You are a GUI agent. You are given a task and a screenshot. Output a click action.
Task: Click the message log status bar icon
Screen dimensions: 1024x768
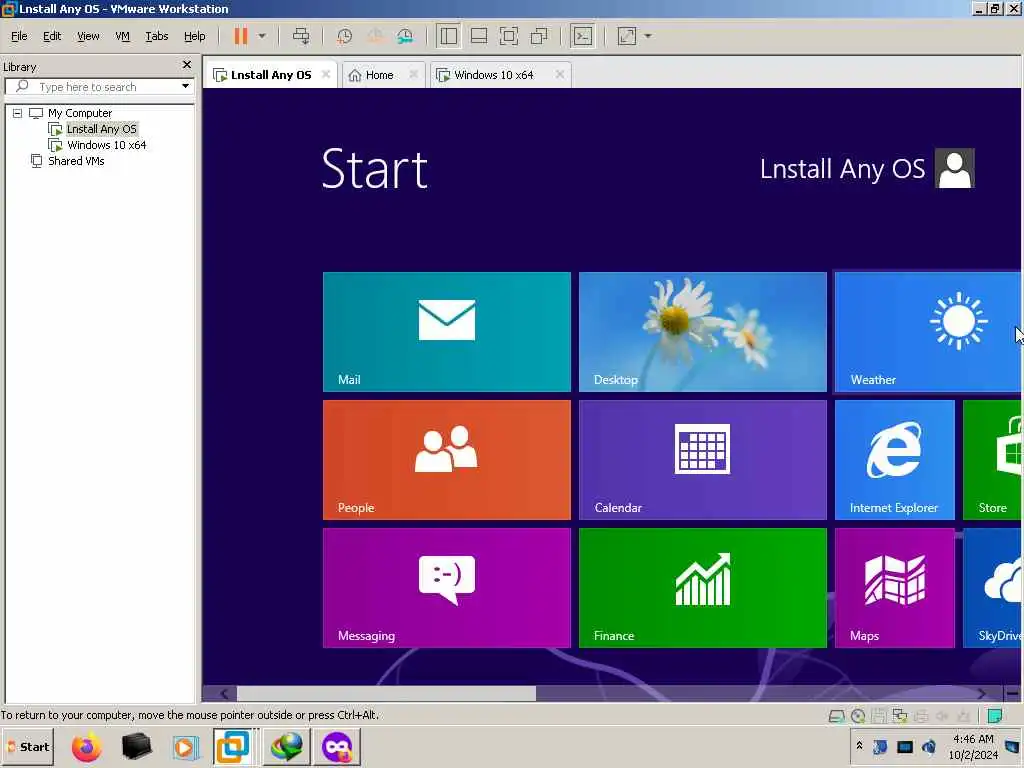tap(995, 716)
